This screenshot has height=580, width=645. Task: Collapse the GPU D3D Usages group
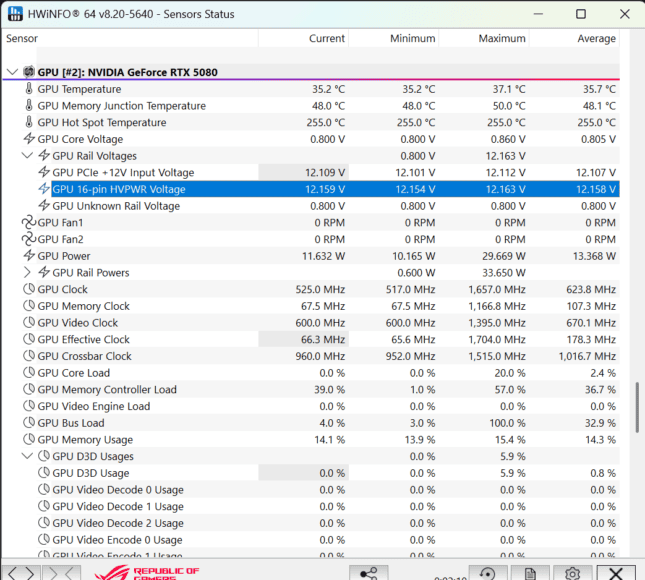[x=28, y=456]
